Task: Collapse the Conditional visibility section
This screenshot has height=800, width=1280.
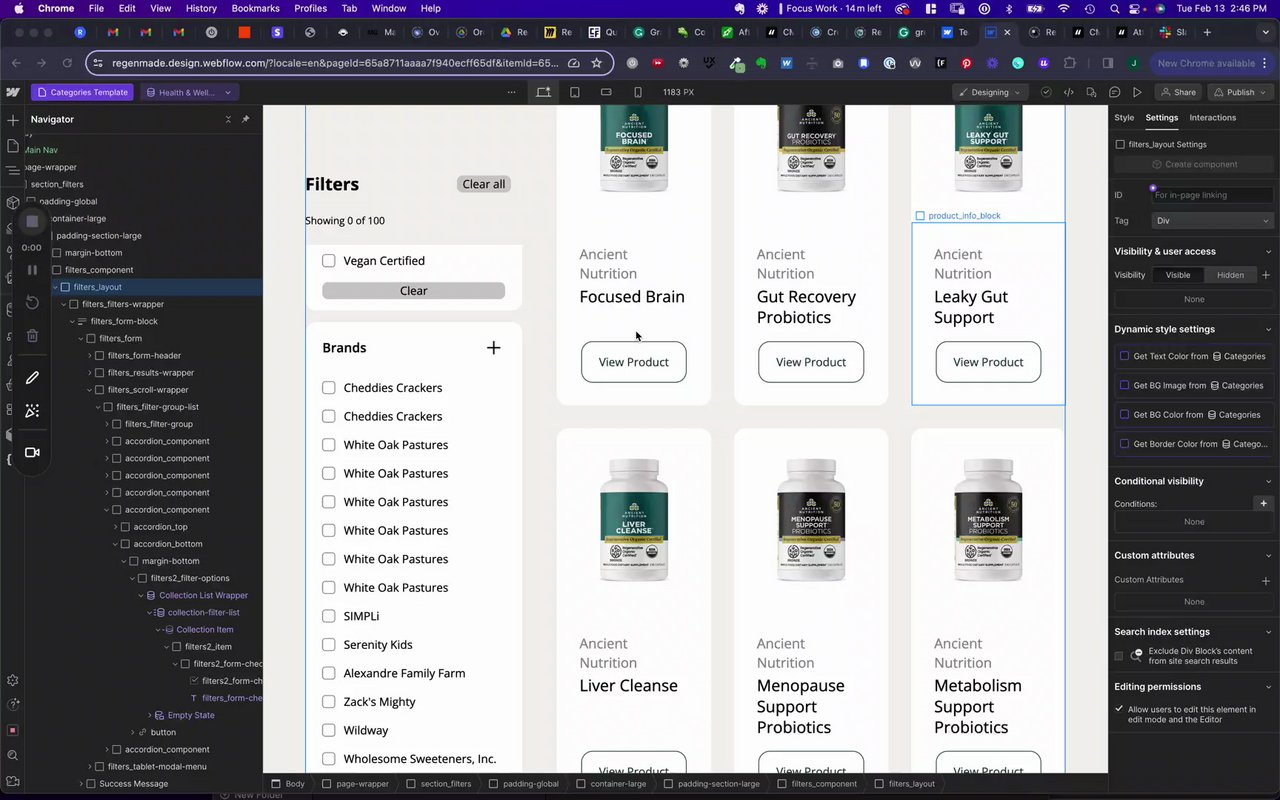Action: (1268, 481)
